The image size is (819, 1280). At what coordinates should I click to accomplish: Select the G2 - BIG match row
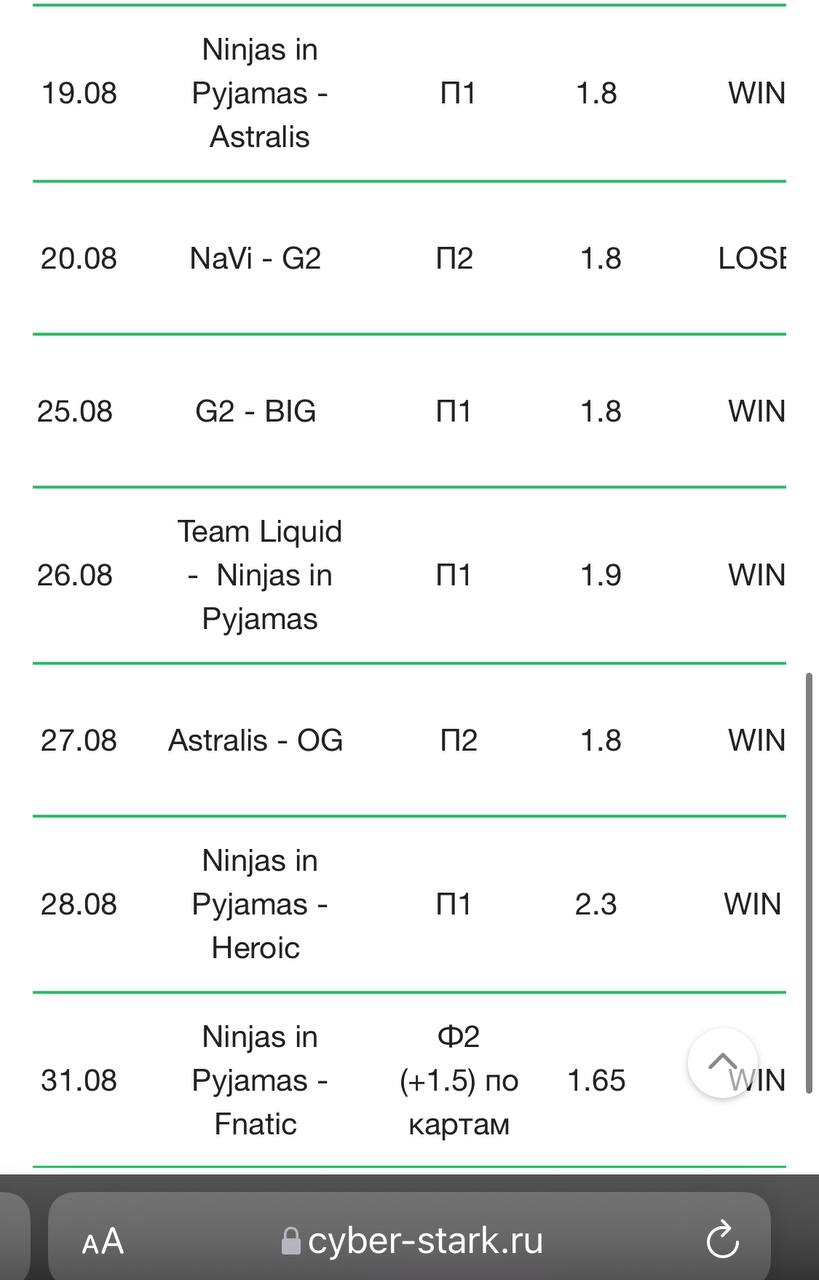409,411
